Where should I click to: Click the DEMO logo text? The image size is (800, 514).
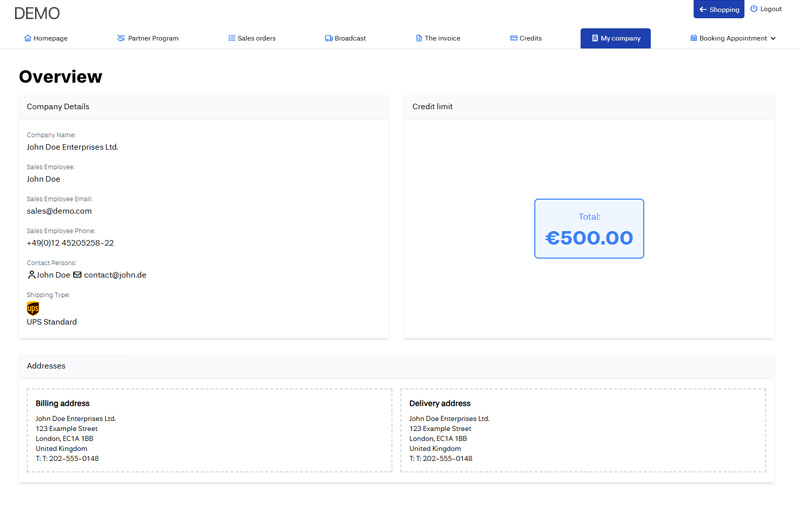[37, 14]
